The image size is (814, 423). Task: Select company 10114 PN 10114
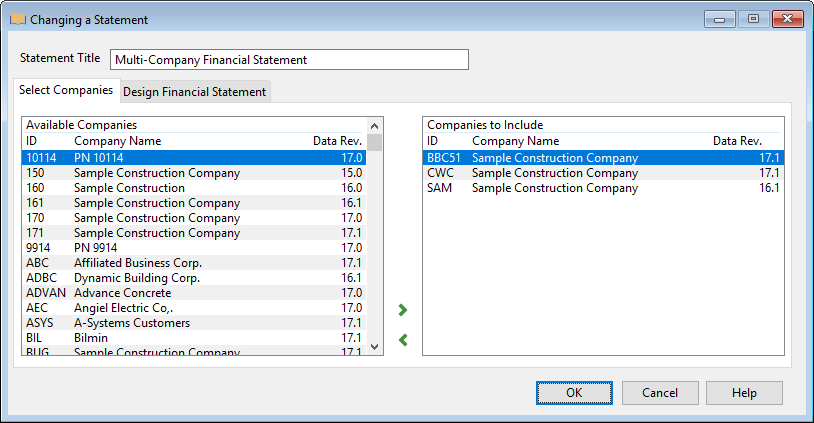194,158
